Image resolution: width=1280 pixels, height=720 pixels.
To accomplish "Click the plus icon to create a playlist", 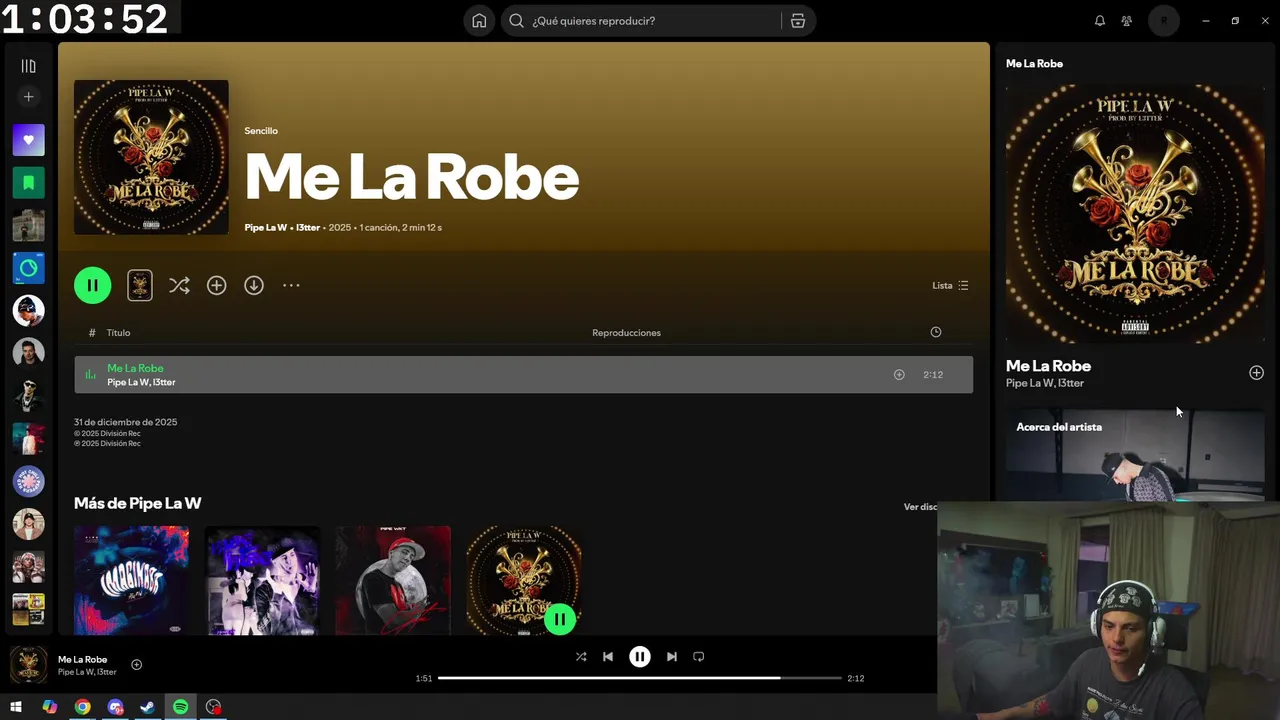I will pyautogui.click(x=28, y=97).
